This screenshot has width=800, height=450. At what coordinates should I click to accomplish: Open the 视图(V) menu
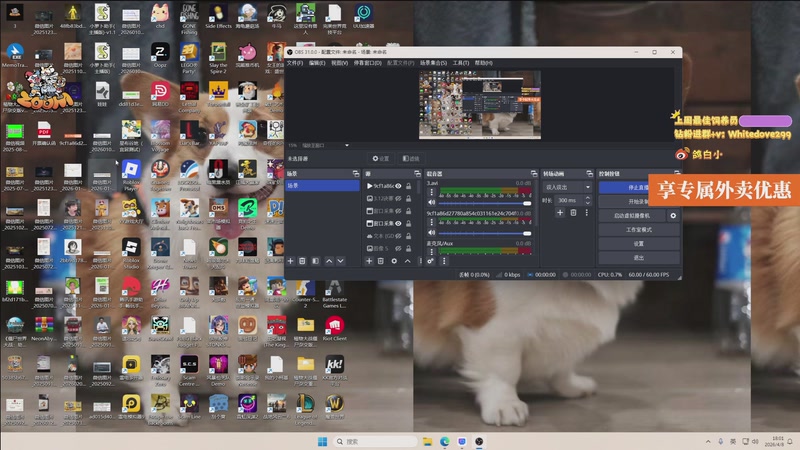[x=339, y=63]
